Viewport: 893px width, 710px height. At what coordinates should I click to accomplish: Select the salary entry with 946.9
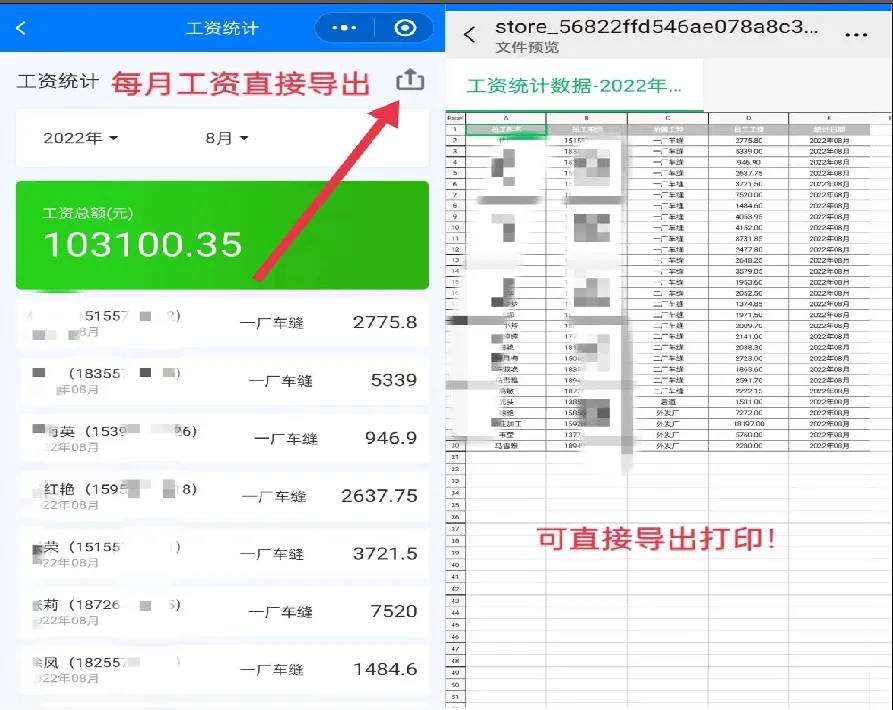pos(222,439)
